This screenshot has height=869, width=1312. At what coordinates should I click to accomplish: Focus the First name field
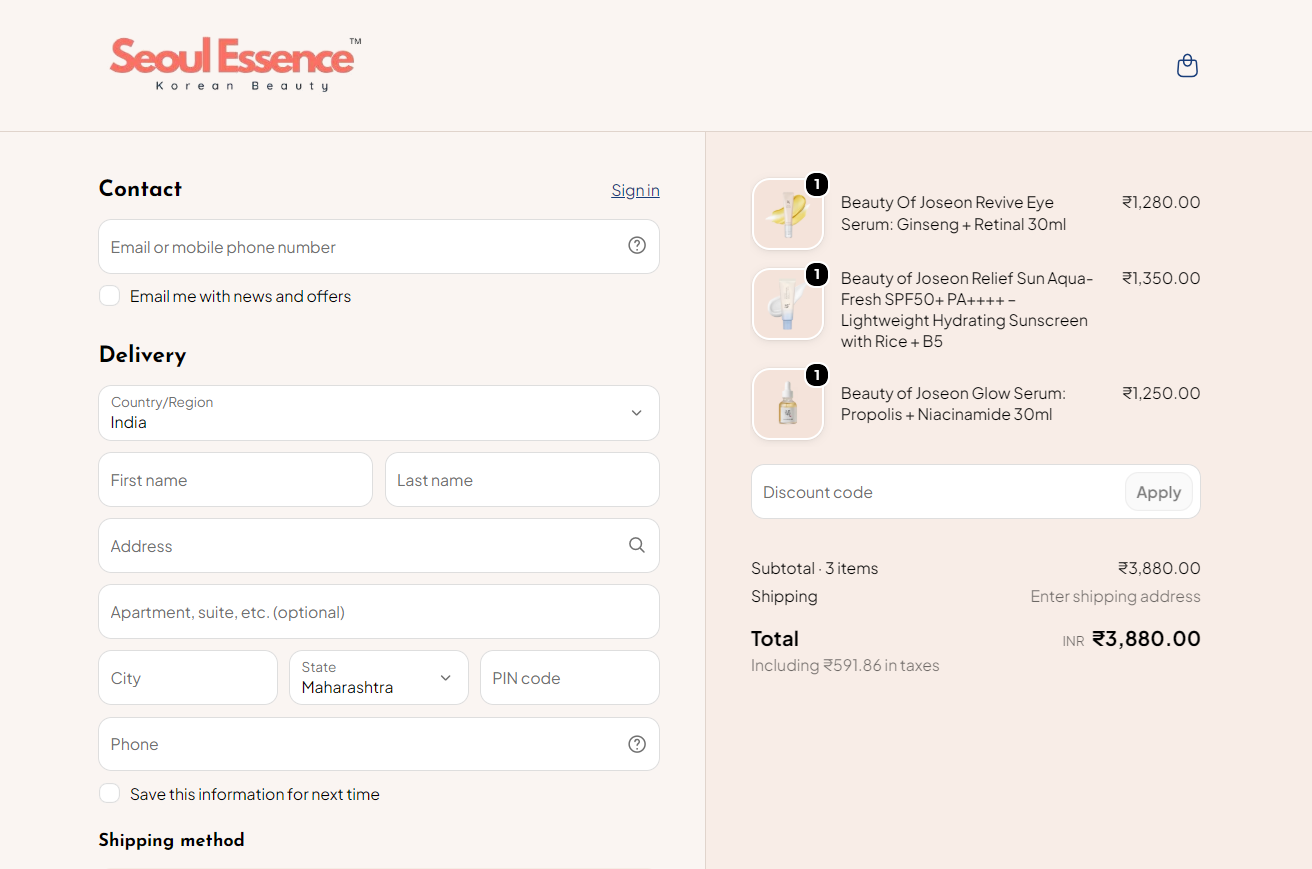236,480
